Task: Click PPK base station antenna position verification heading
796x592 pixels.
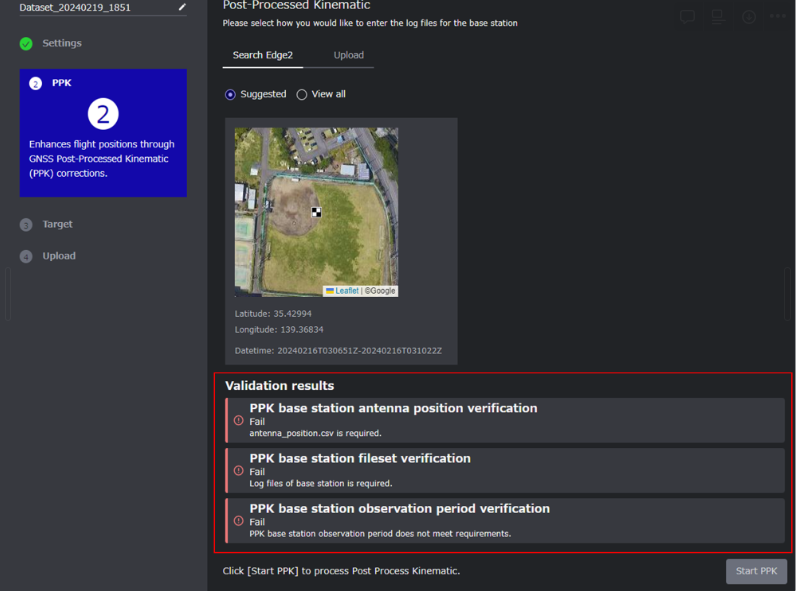Action: 393,408
